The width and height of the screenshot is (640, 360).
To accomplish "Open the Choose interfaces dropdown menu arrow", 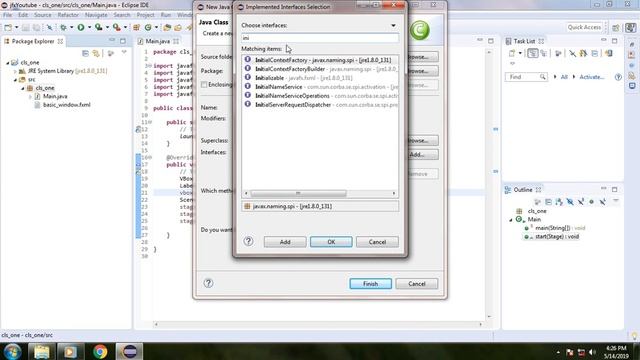I will tap(393, 26).
